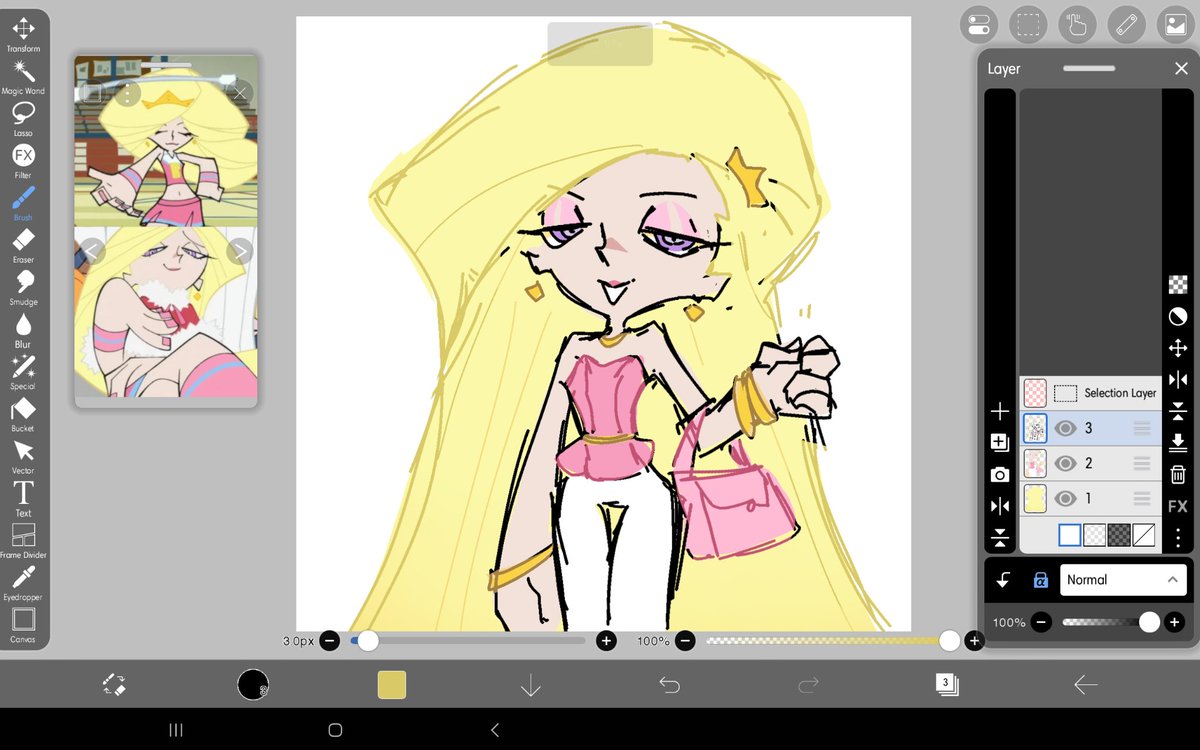Screen dimensions: 1200x750
Task: Select light transparent checker background
Action: tap(1095, 535)
